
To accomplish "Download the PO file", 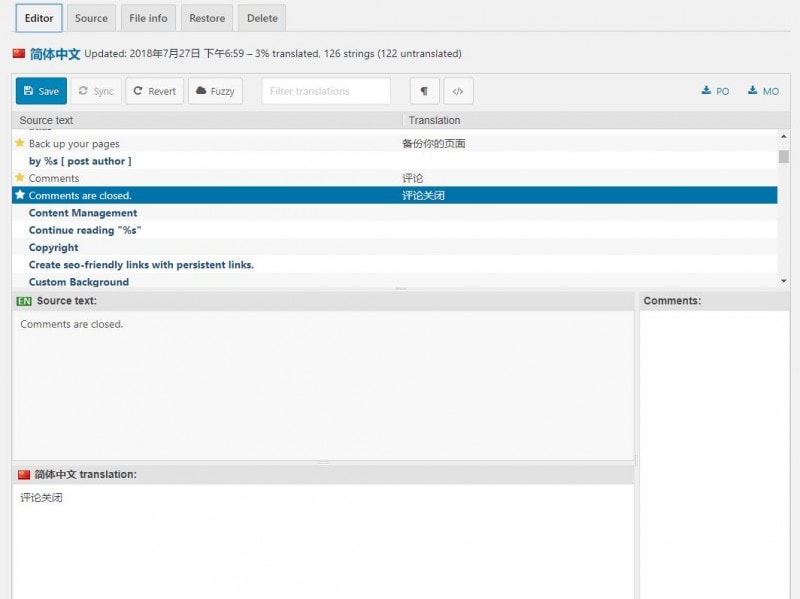I will (715, 91).
